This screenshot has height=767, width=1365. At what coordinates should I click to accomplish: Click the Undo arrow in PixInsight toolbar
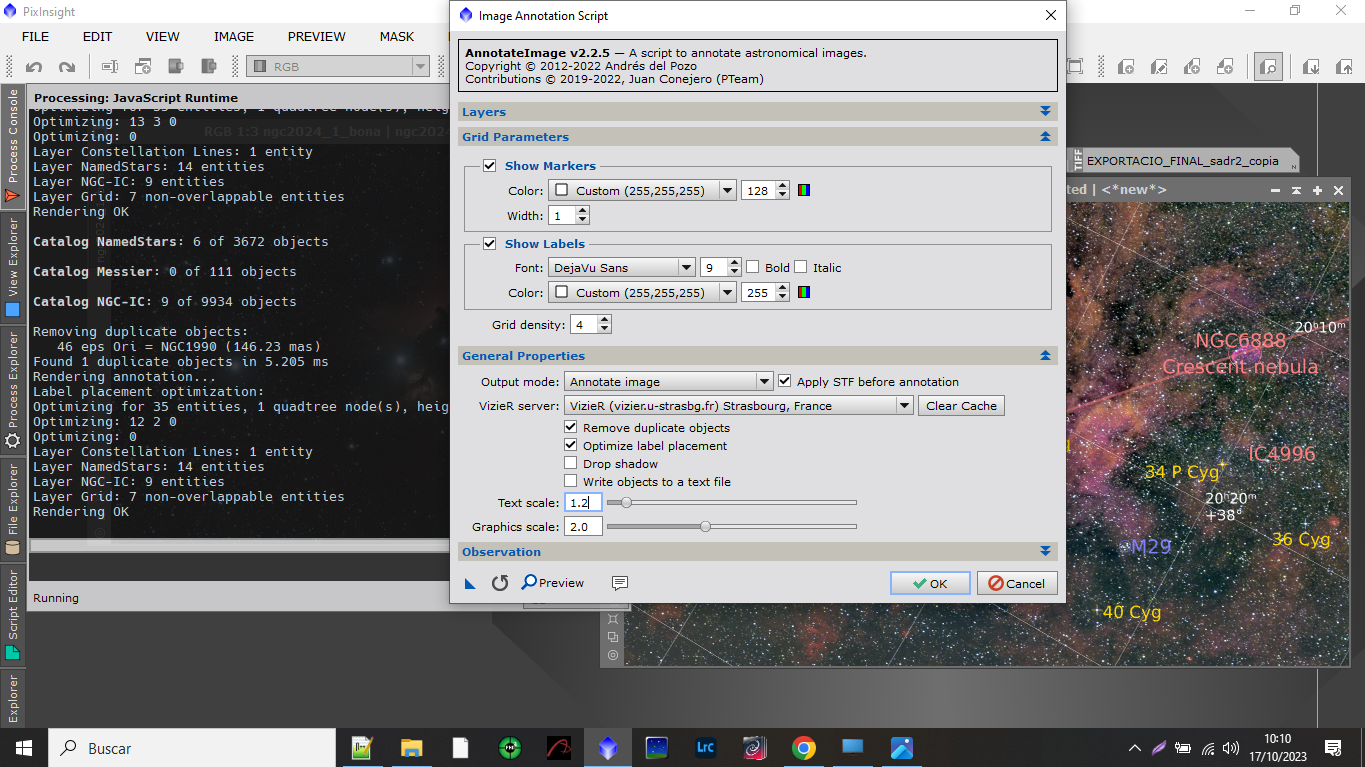(x=34, y=67)
